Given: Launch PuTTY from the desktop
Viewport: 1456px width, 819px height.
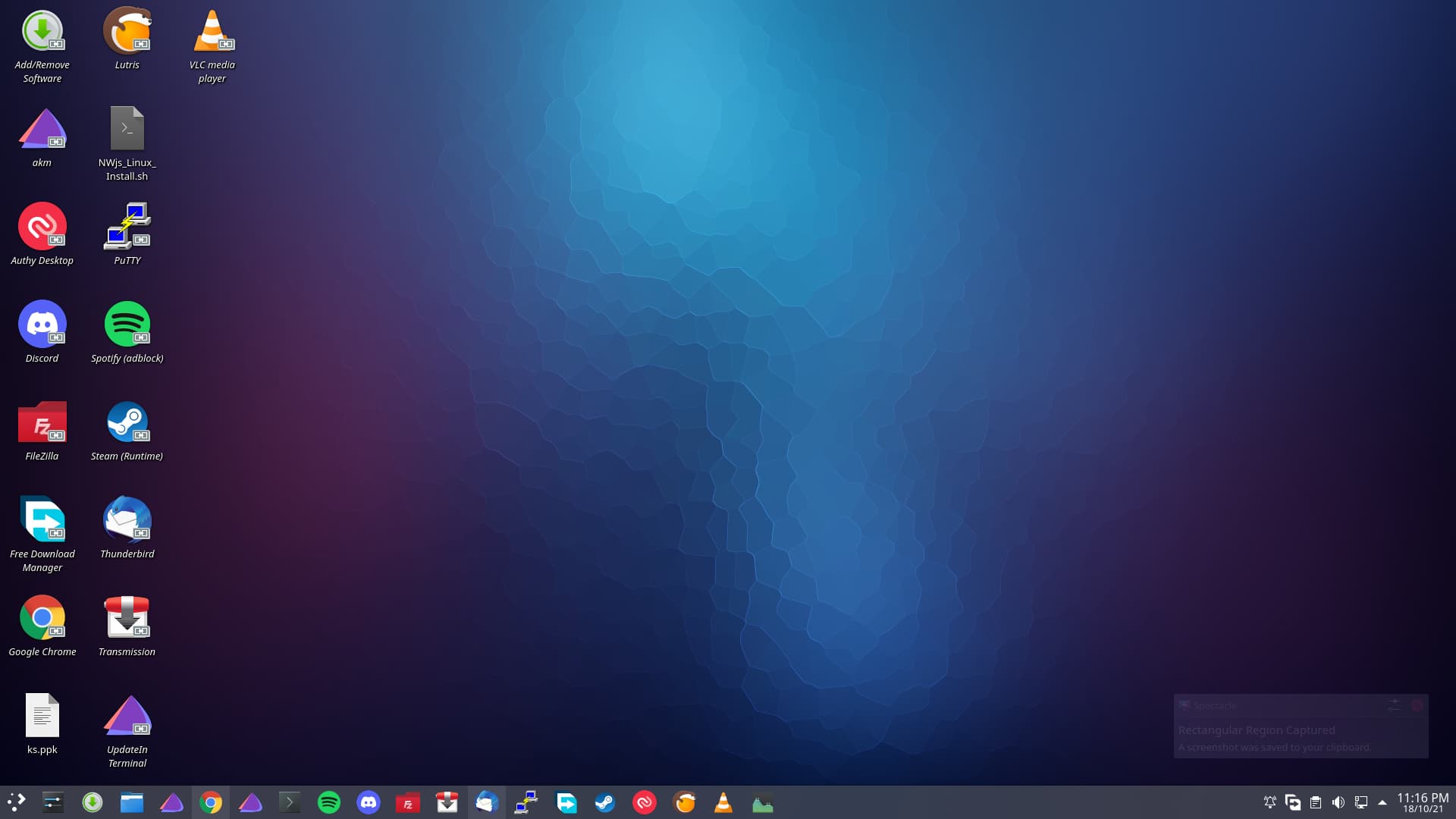Looking at the screenshot, I should pos(127,234).
